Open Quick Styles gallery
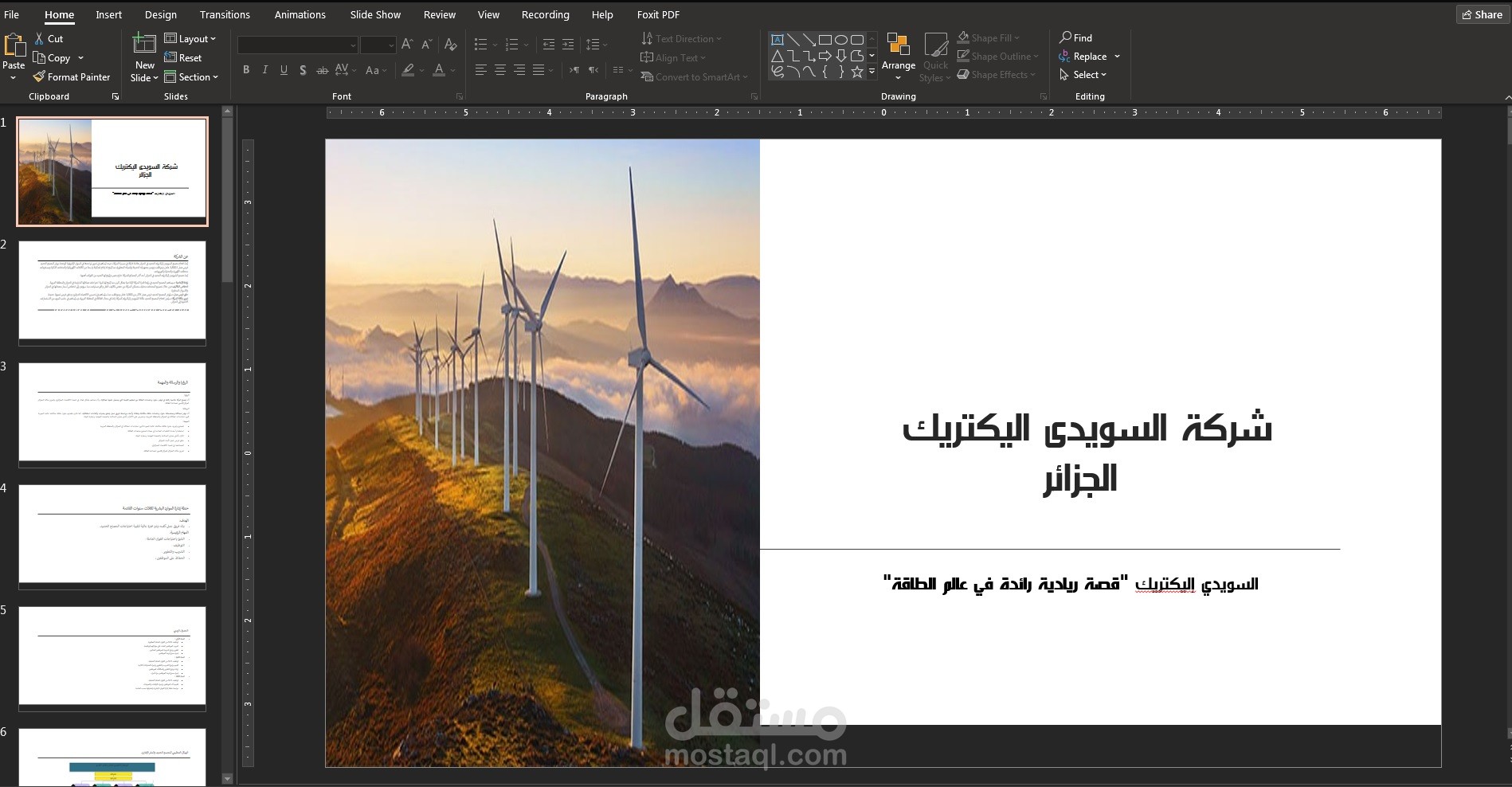This screenshot has height=787, width=1512. point(935,57)
